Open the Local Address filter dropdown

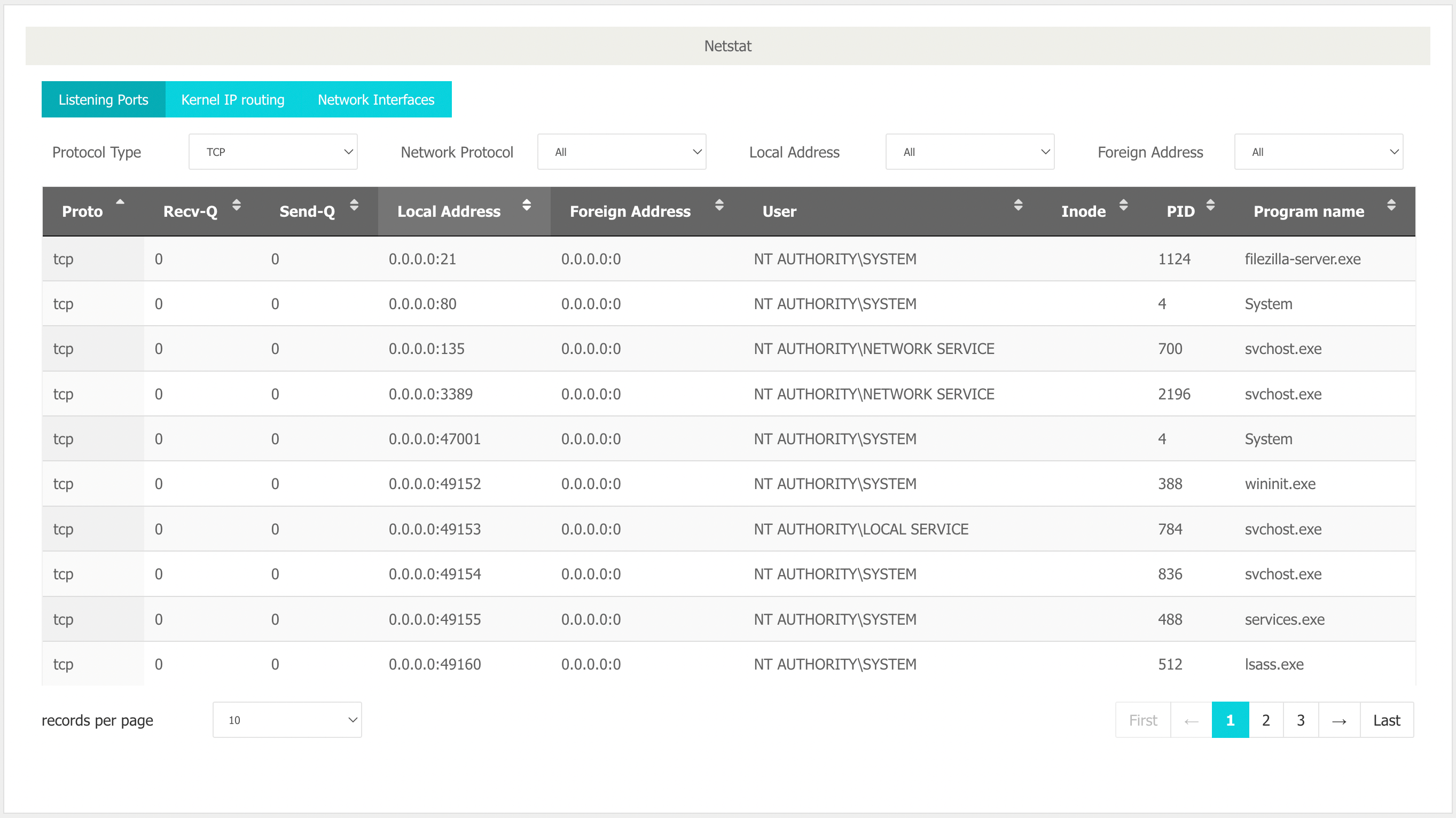970,152
